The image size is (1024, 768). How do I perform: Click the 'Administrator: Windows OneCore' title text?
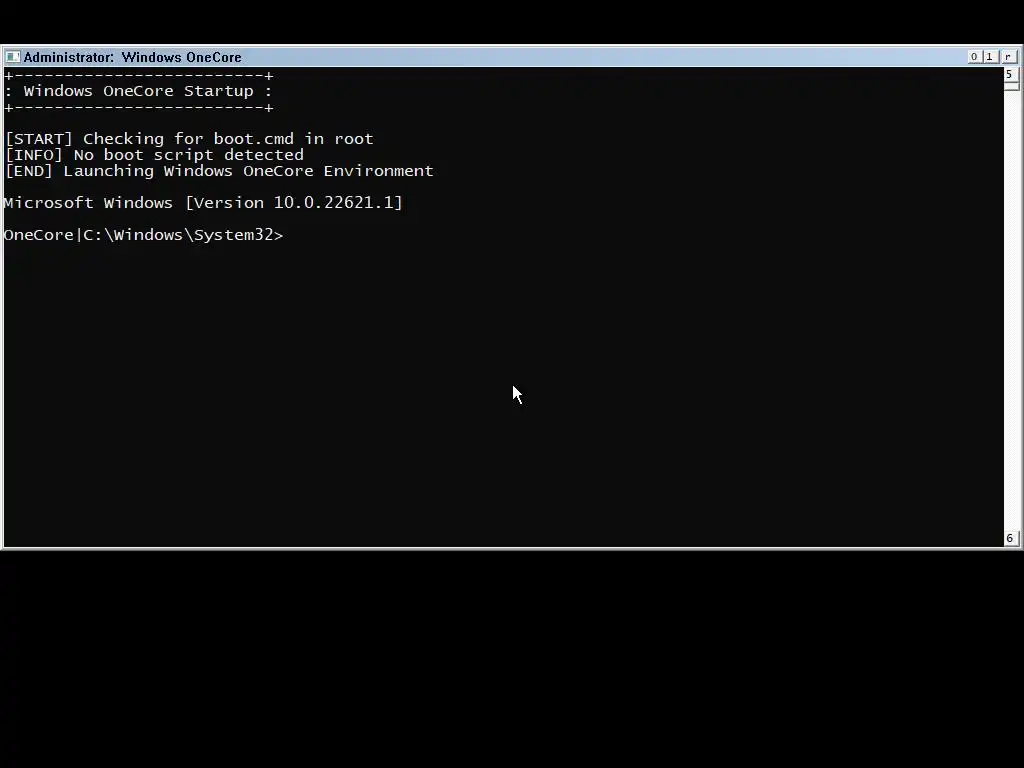point(133,57)
